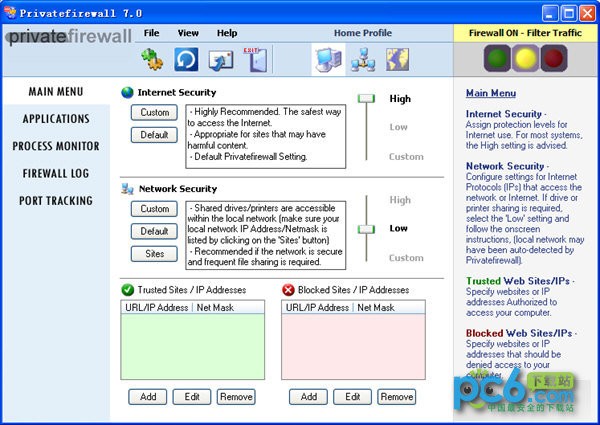Add a trusted site entry
Screen dimensions: 600x425
(x=148, y=397)
